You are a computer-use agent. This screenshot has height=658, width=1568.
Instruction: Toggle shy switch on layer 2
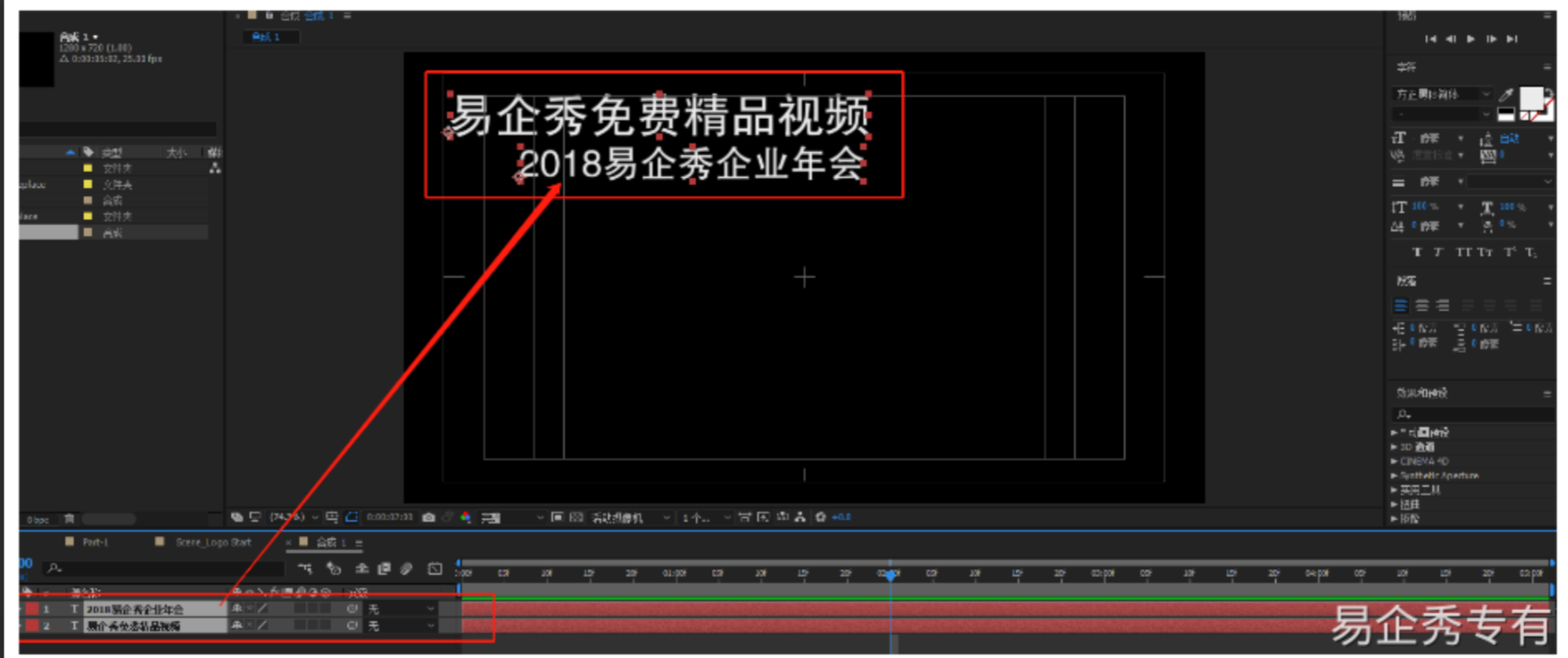[x=238, y=626]
